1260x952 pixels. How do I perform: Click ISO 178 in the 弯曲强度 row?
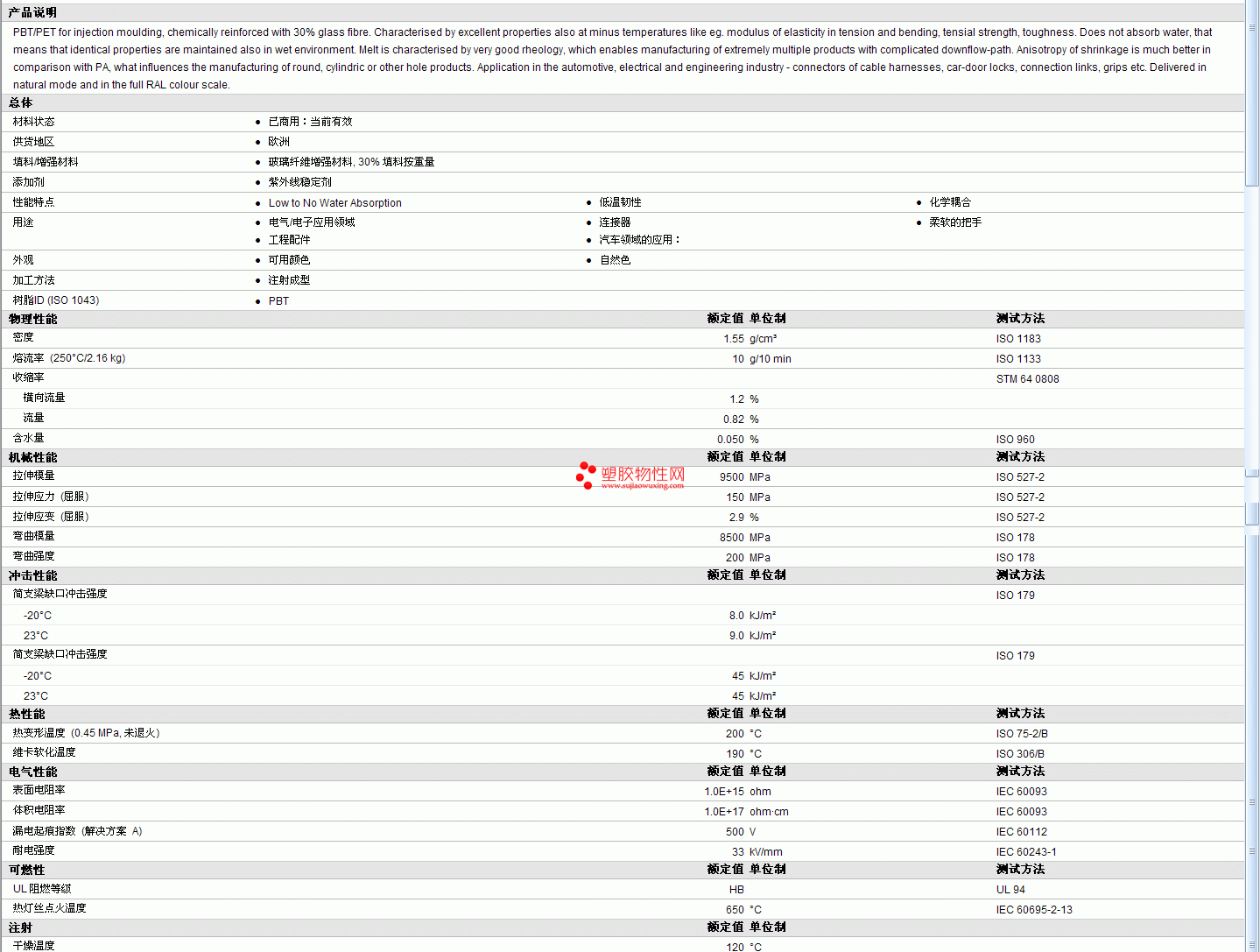tap(1016, 558)
